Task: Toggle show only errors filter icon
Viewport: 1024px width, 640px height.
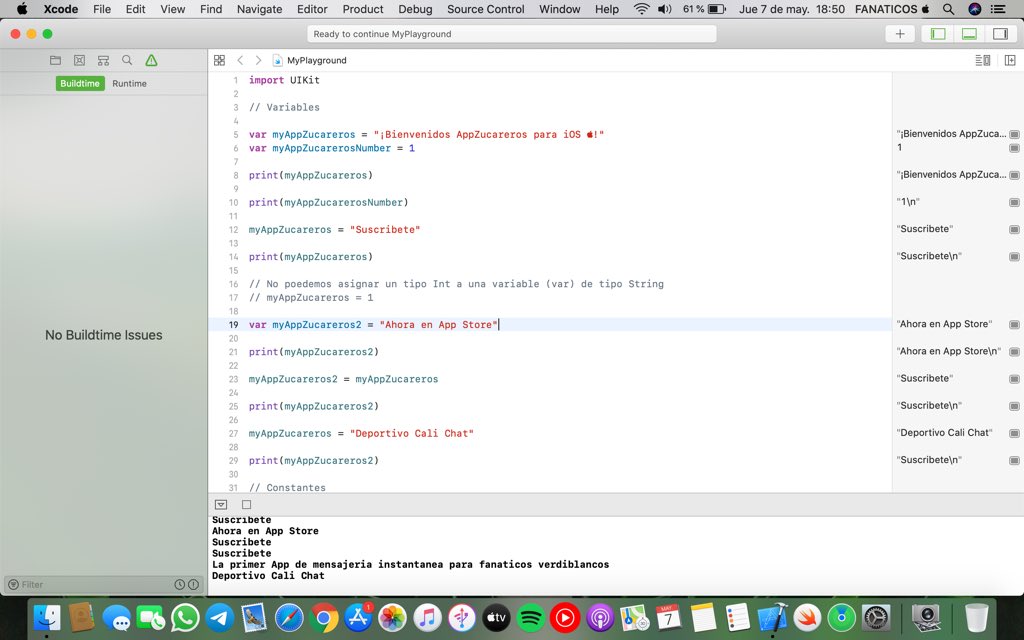Action: pos(193,584)
